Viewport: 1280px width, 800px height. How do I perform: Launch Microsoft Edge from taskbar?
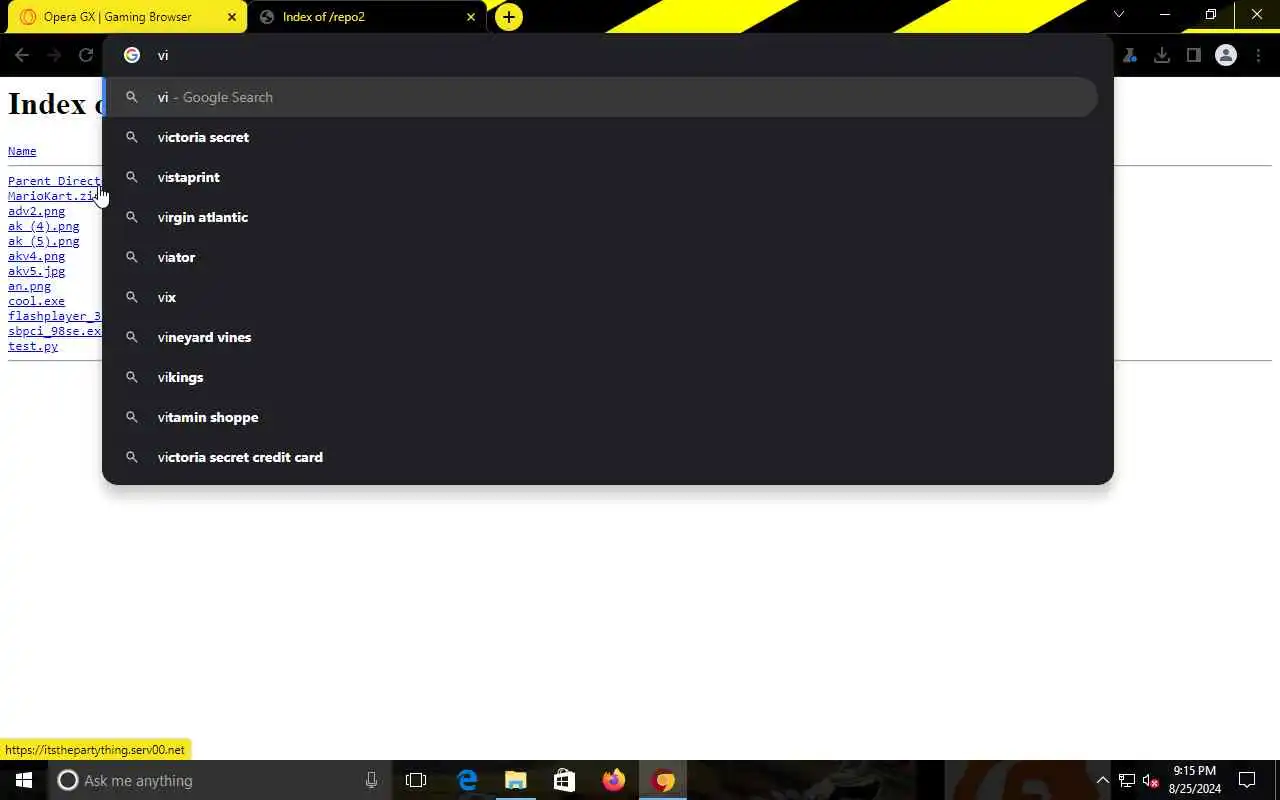point(467,780)
